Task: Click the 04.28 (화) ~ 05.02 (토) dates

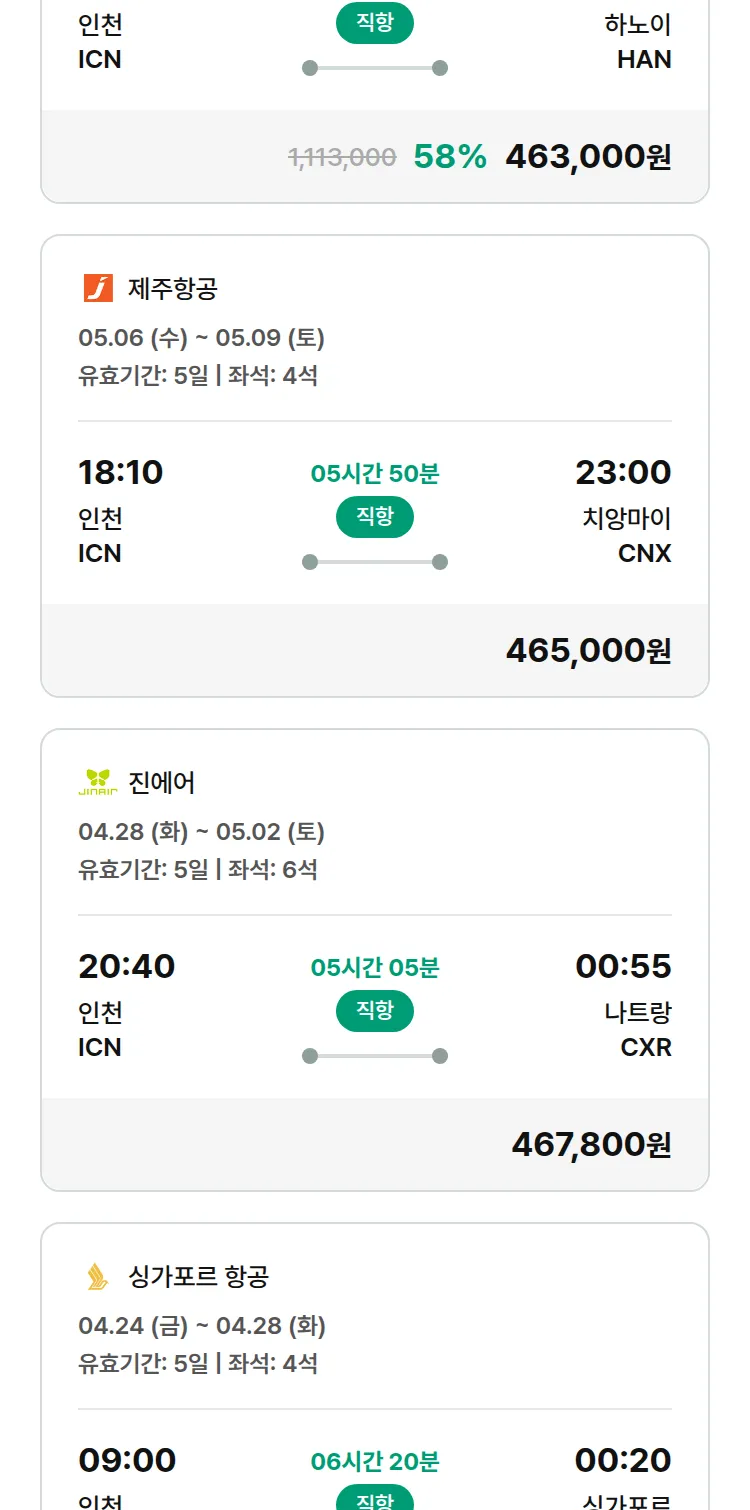Action: (x=201, y=832)
